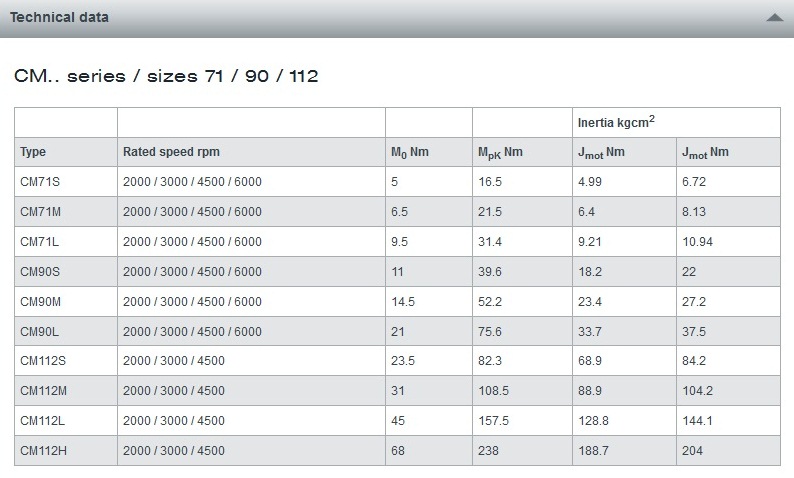Click the 238 peak torque value

pyautogui.click(x=488, y=451)
